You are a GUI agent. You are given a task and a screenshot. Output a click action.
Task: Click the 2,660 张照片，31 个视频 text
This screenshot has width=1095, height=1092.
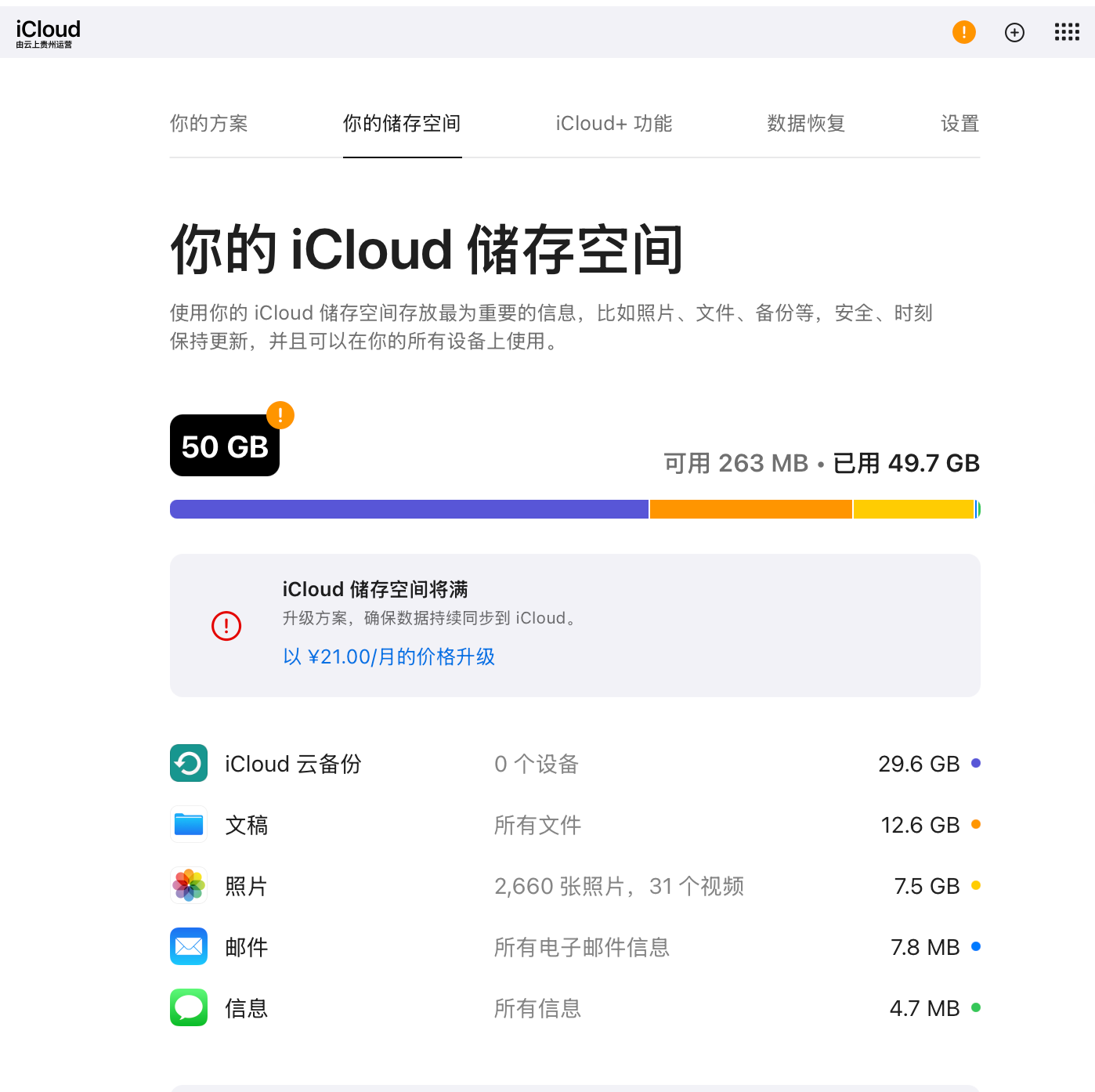[620, 886]
